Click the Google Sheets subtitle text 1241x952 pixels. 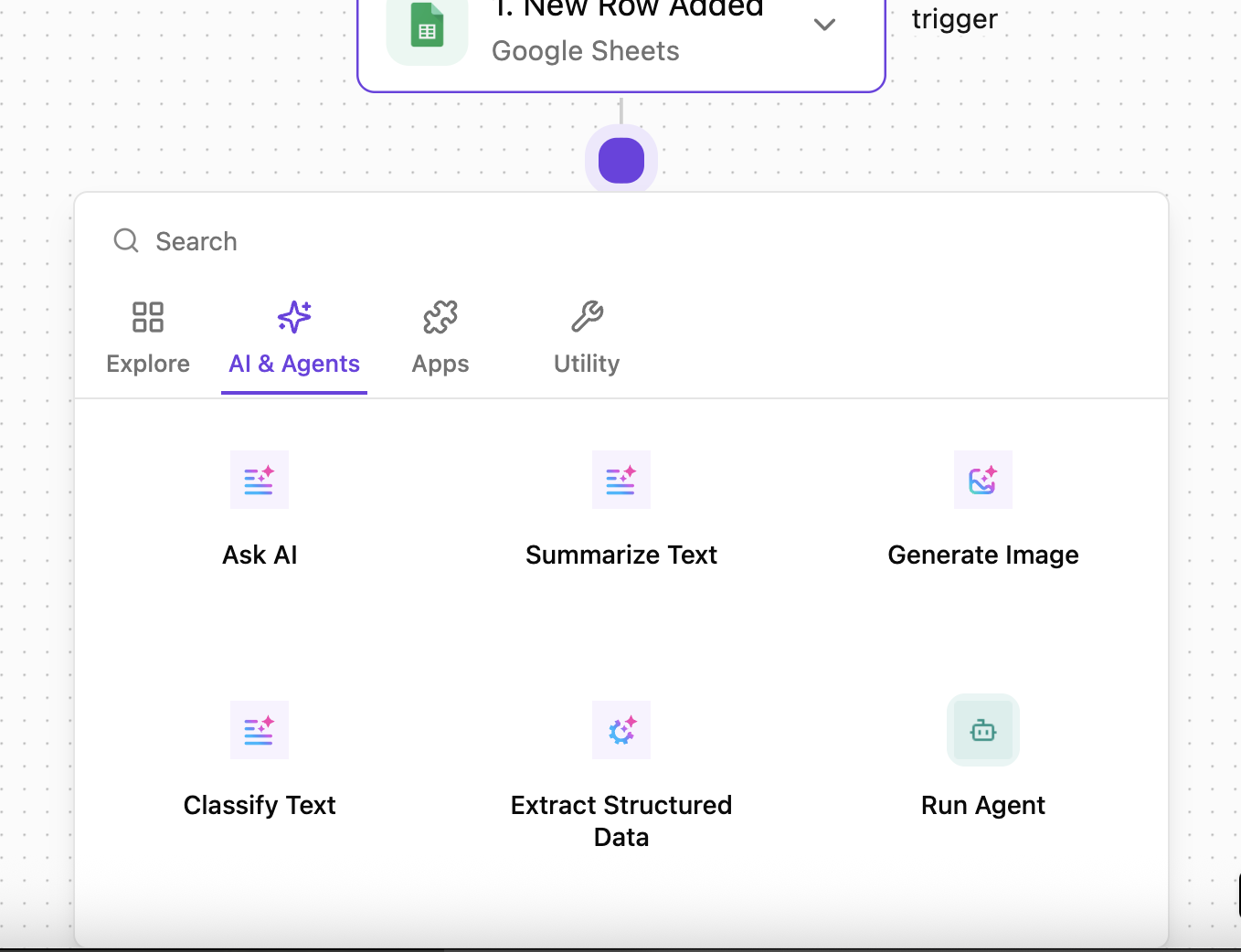[586, 51]
